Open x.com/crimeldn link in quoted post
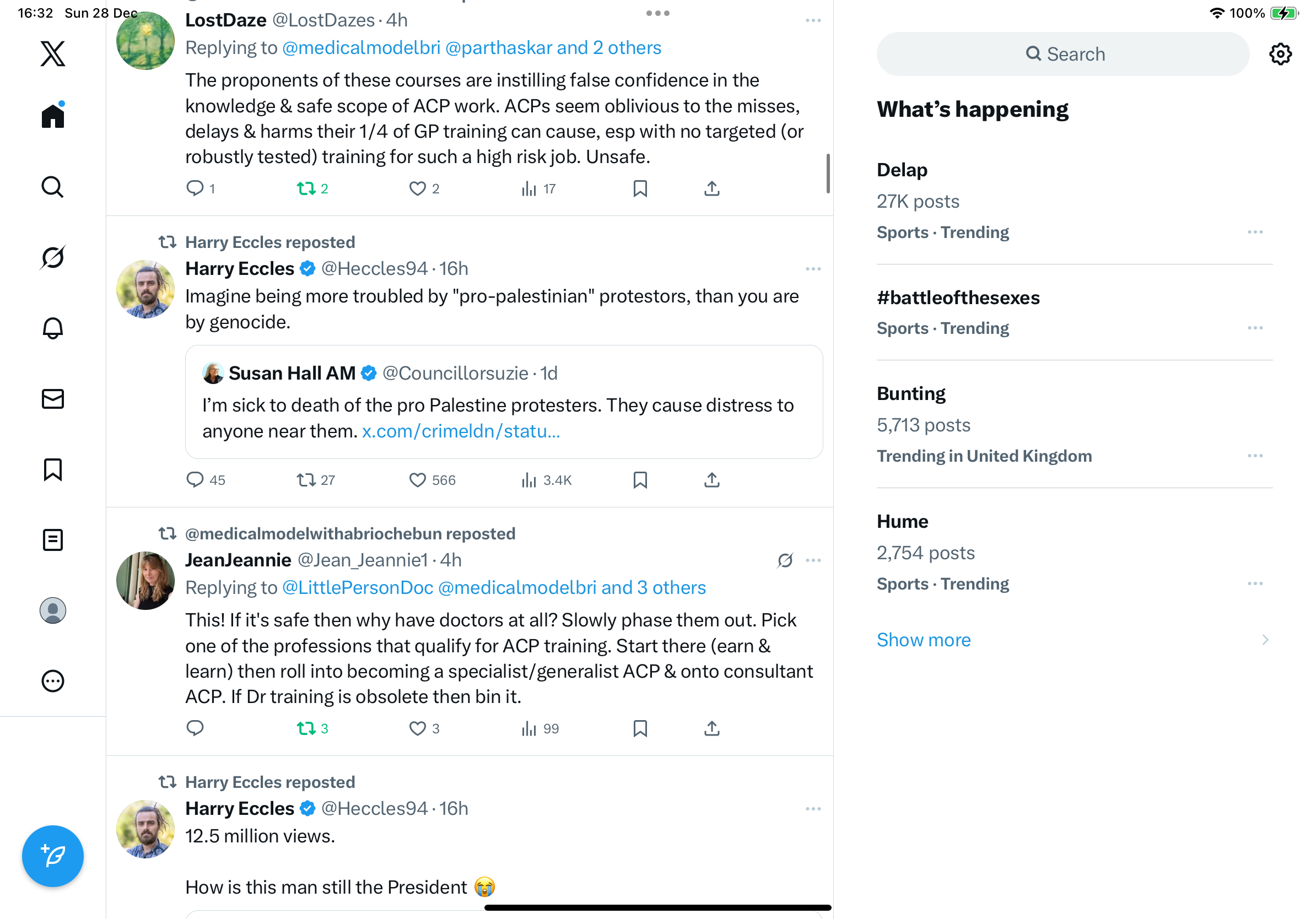 click(460, 431)
